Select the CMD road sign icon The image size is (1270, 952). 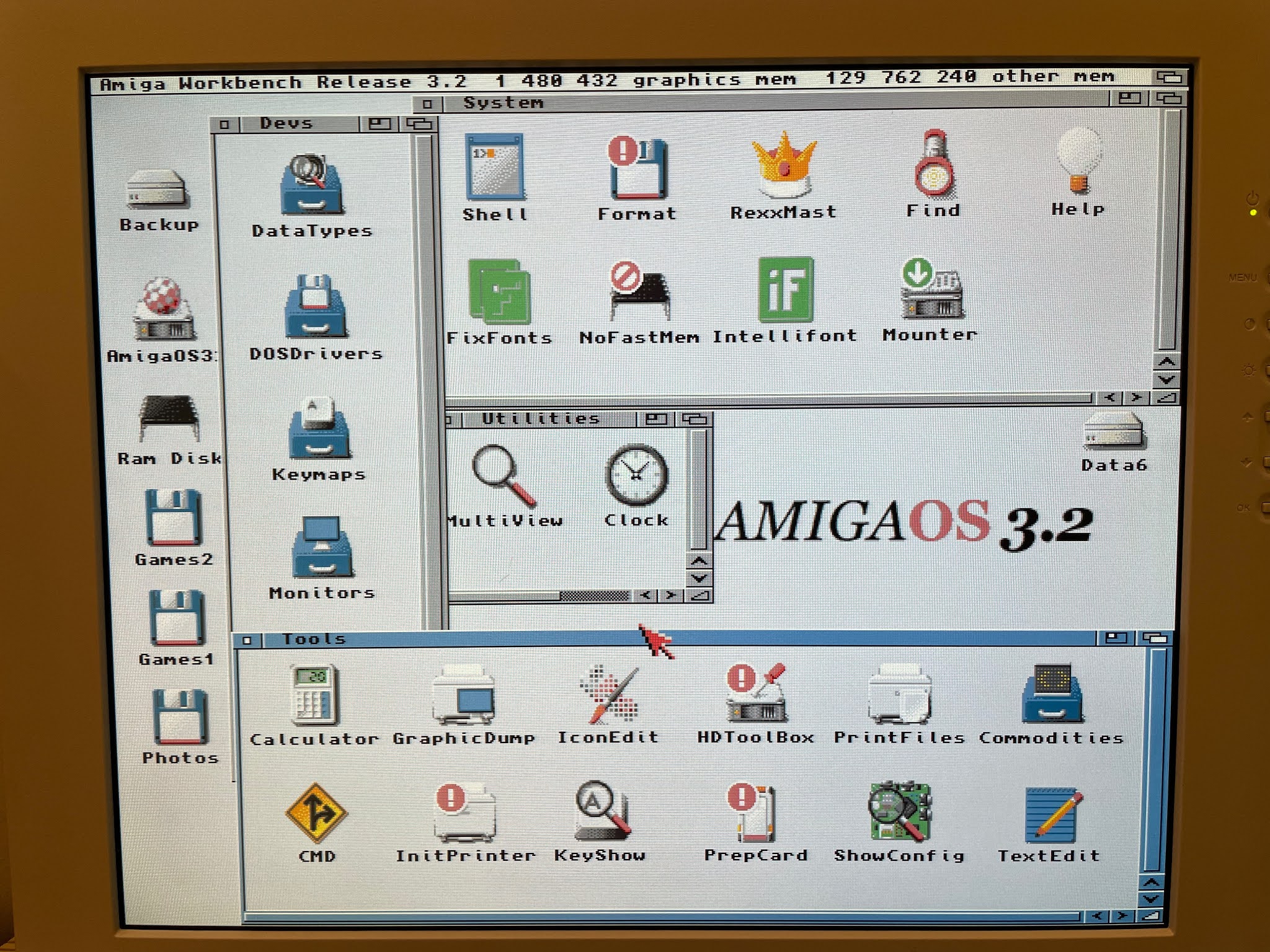(x=316, y=813)
